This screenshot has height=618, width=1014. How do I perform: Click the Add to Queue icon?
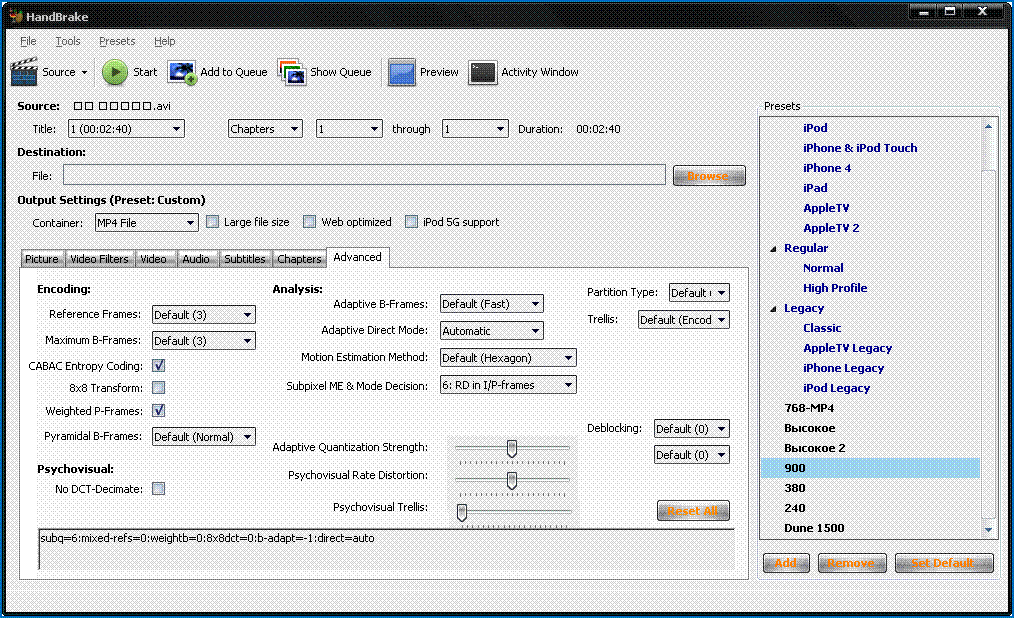[182, 72]
